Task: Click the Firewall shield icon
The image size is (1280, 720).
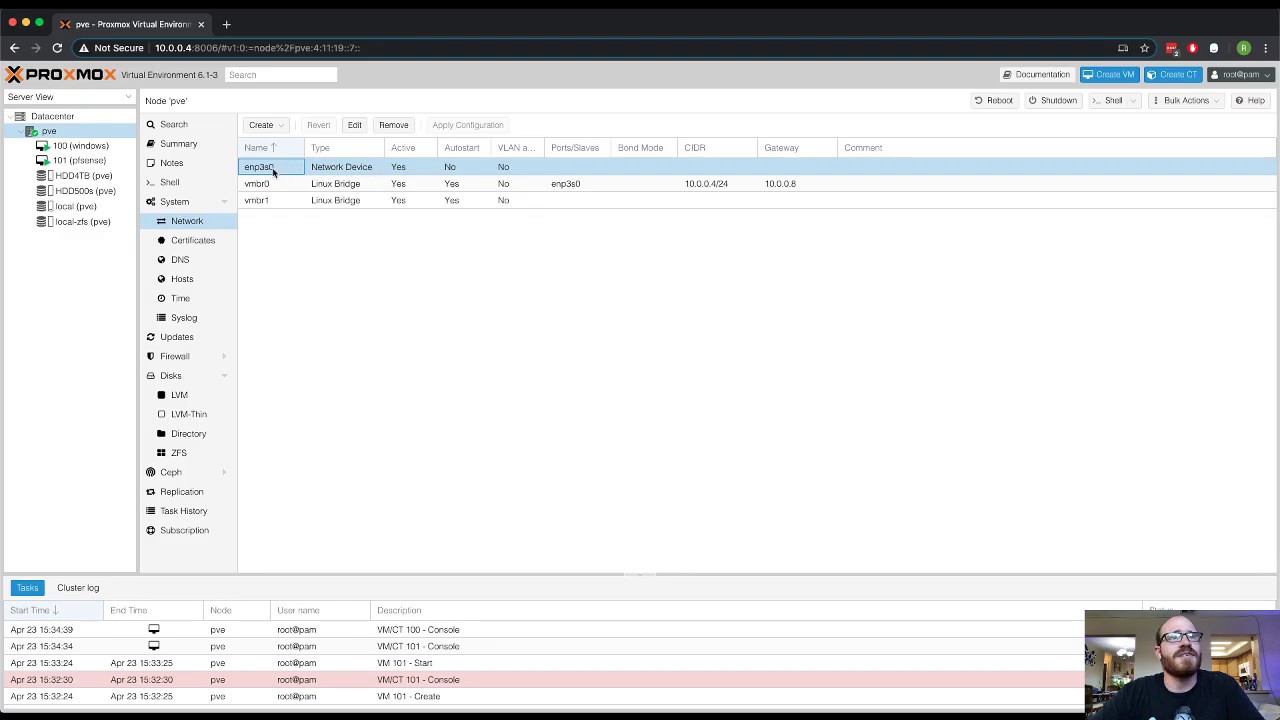Action: click(x=150, y=356)
